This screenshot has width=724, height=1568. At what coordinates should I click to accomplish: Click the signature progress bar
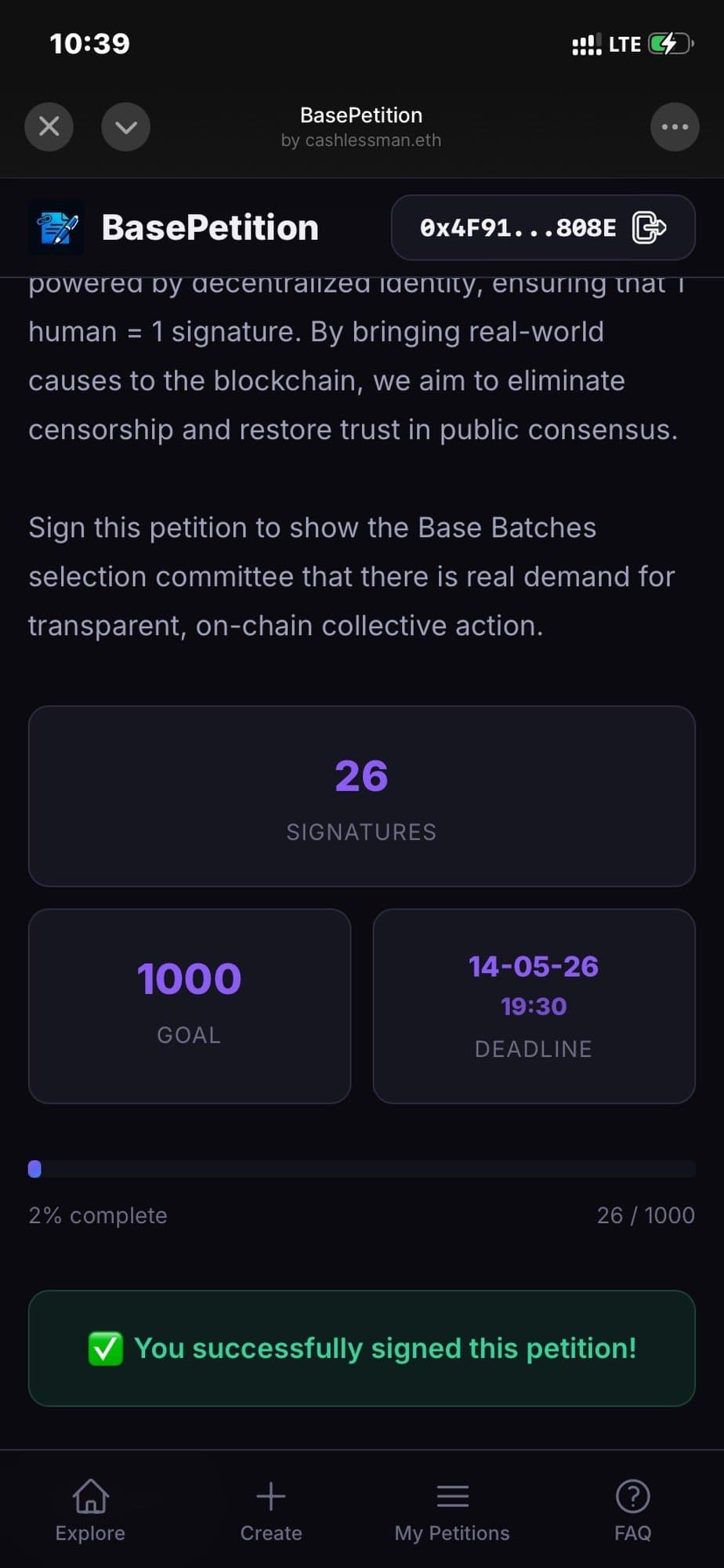coord(361,1169)
